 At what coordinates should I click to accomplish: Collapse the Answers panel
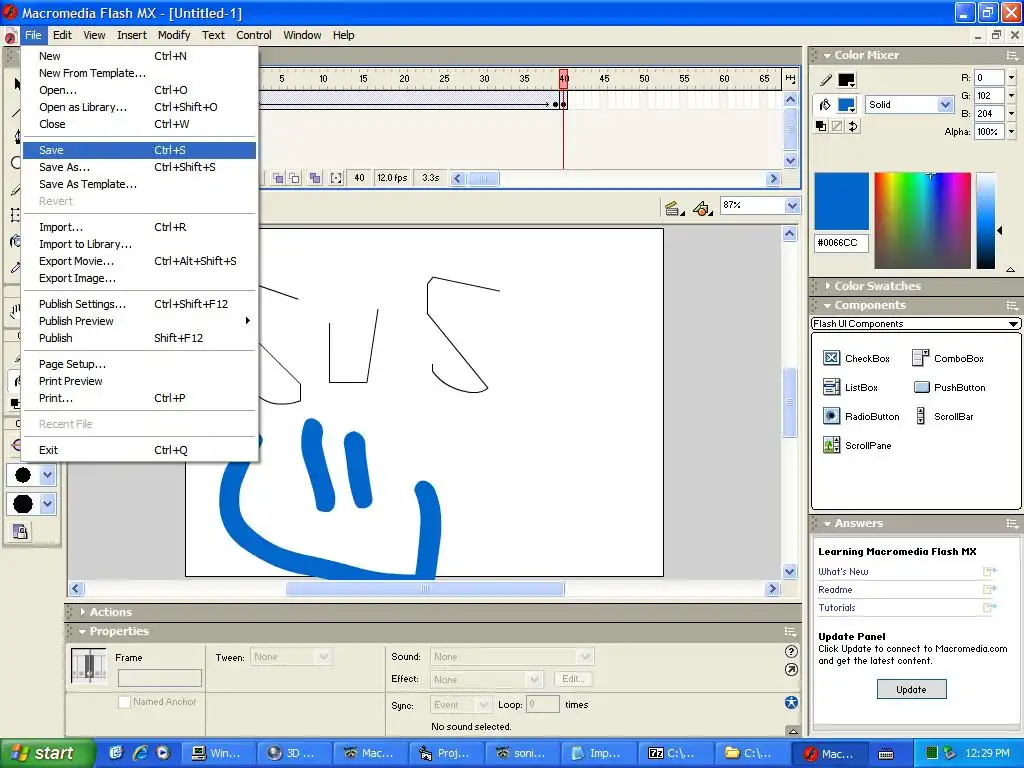click(827, 523)
